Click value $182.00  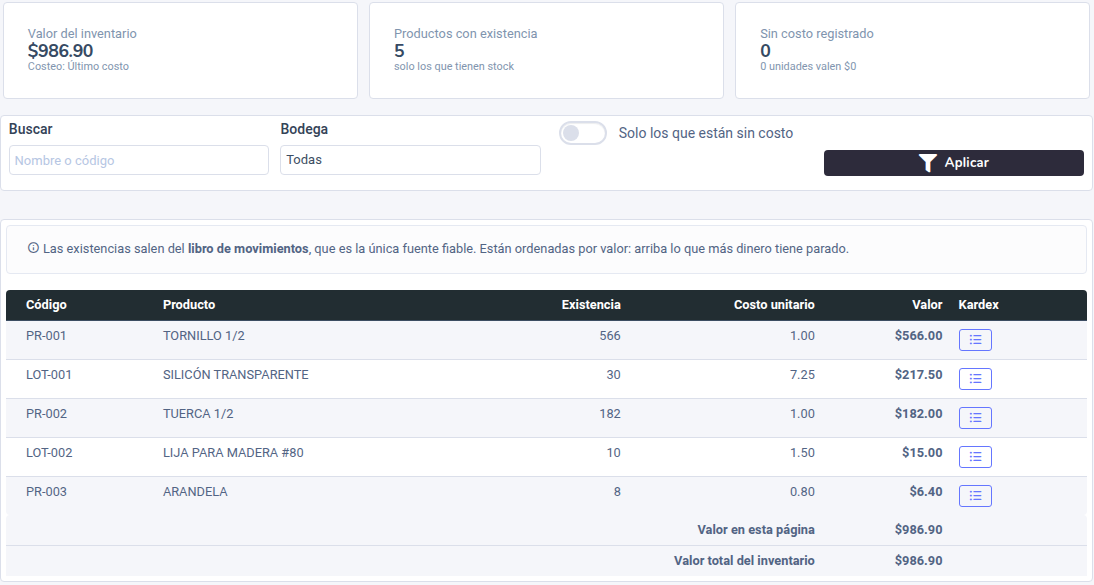tap(918, 414)
